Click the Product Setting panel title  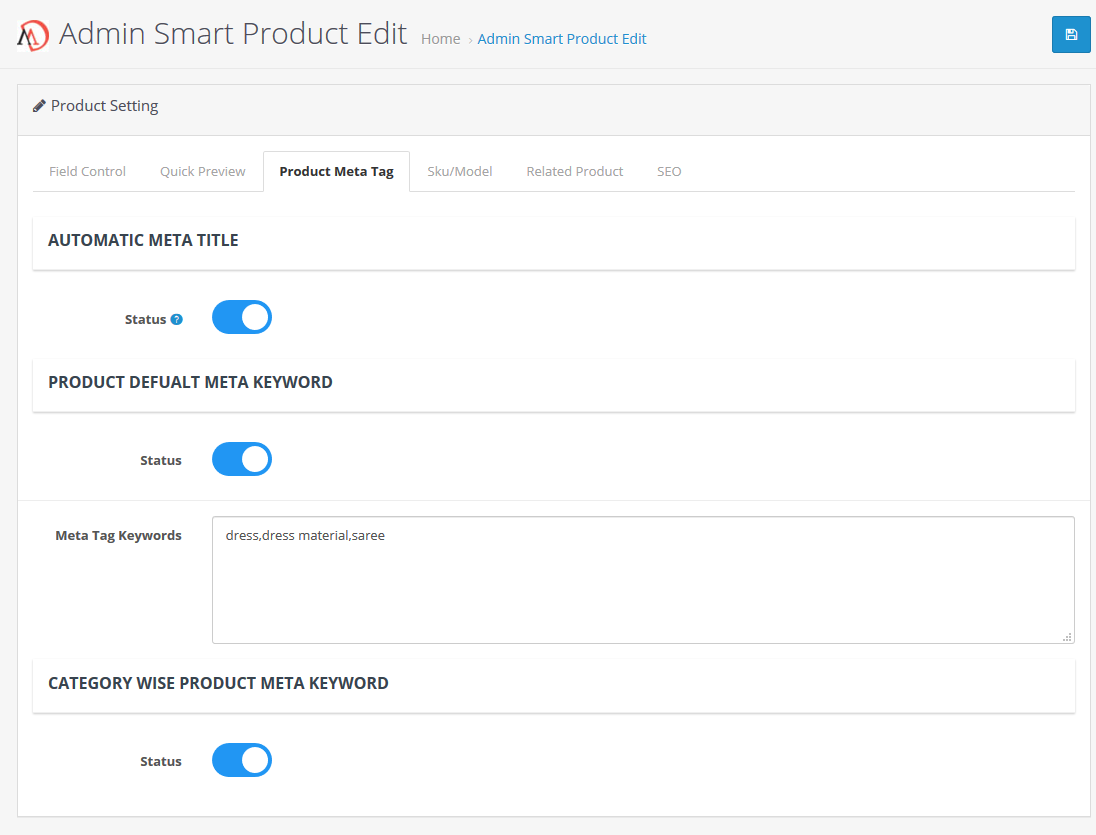pyautogui.click(x=104, y=106)
